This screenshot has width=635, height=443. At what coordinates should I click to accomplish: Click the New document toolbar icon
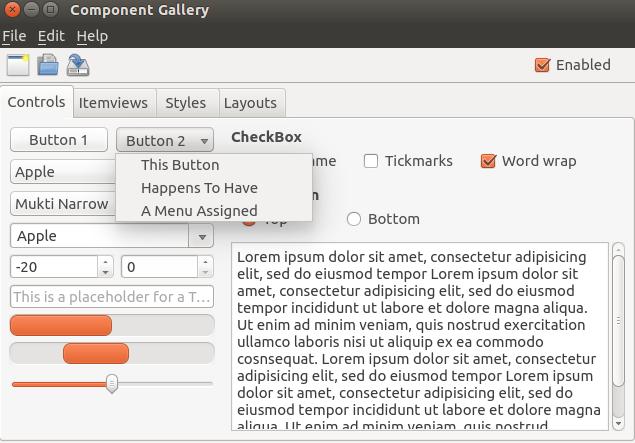pyautogui.click(x=17, y=66)
